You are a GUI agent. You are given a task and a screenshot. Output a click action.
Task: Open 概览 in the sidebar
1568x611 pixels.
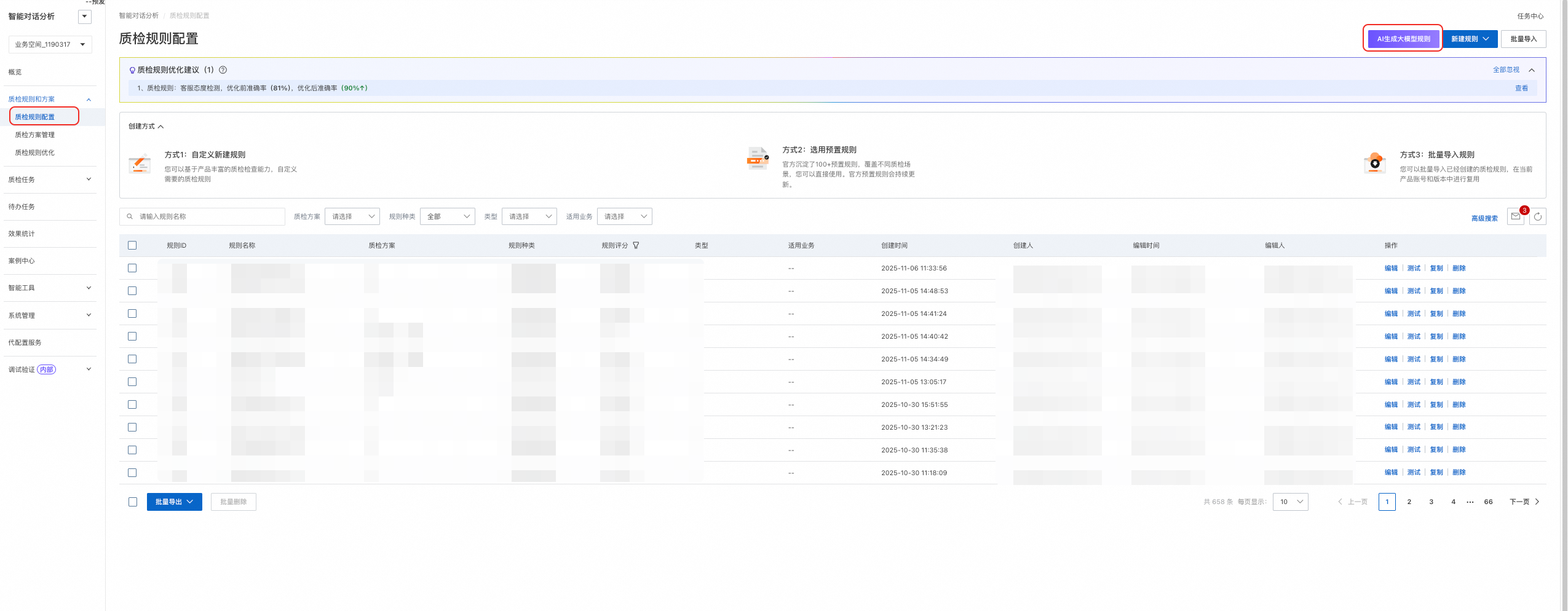pos(15,72)
